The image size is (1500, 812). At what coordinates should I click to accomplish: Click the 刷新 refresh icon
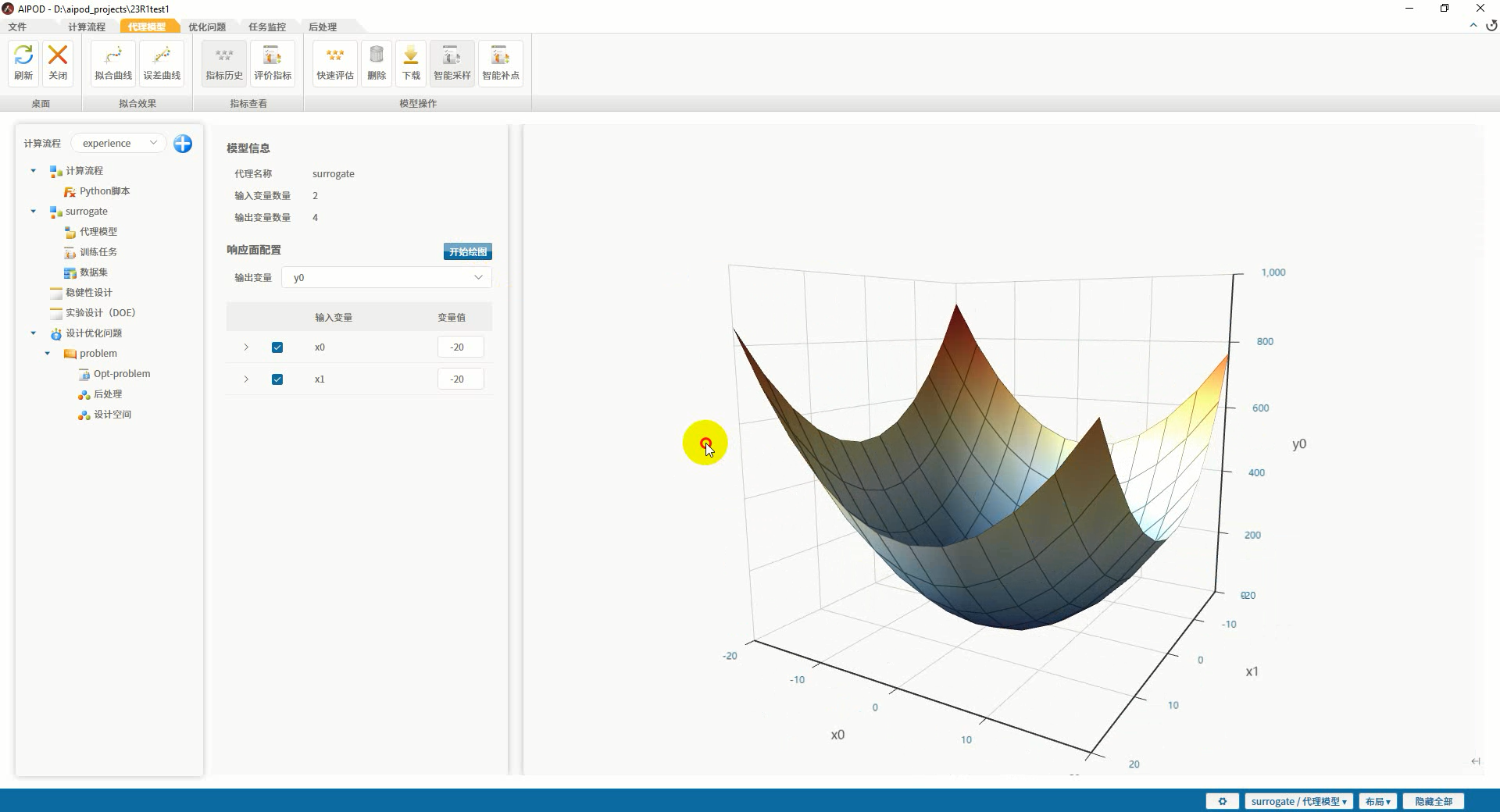point(23,62)
